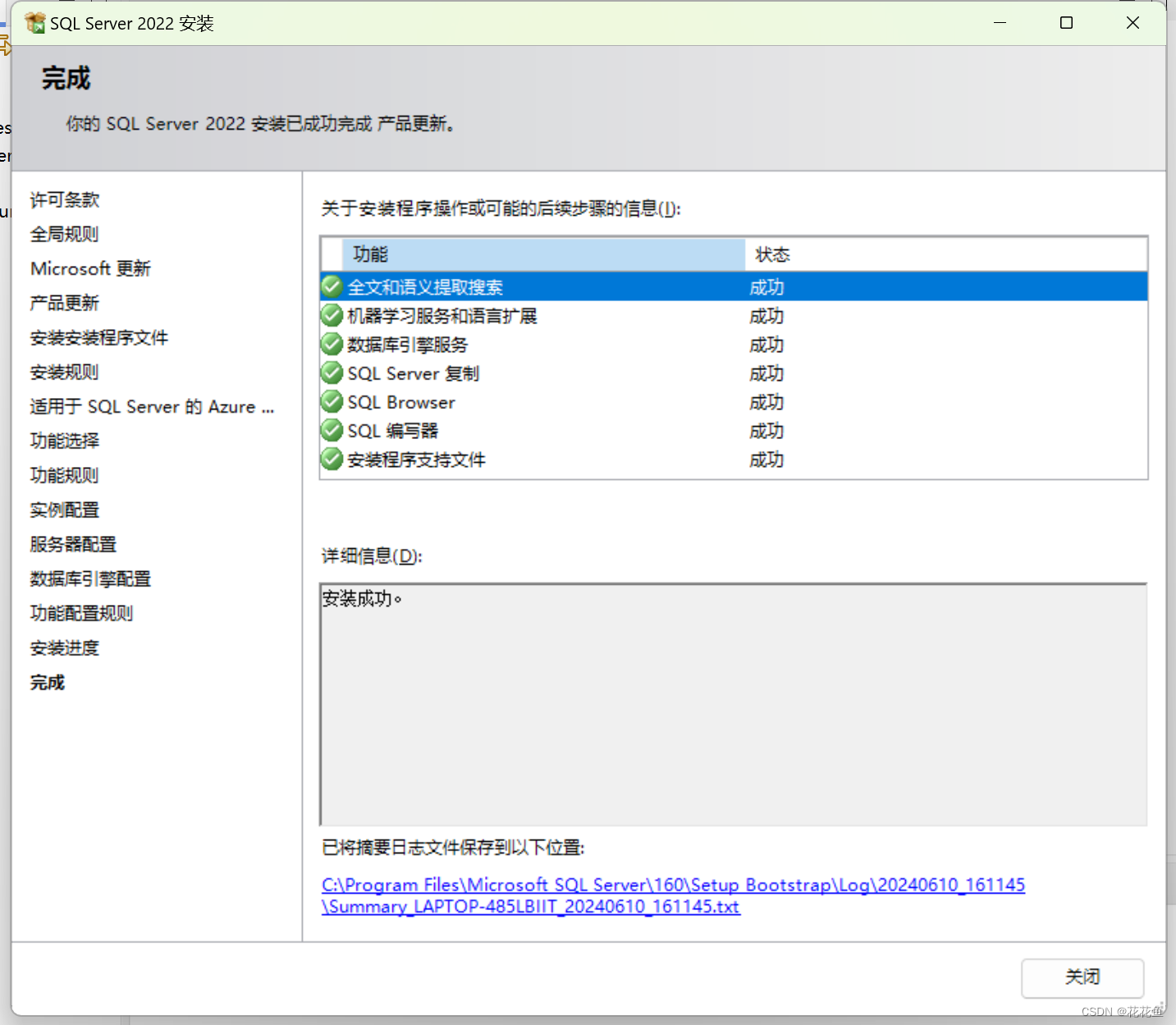Screen dimensions: 1176x1025
Task: Select the 安装程序支持文件 row
Action: pos(734,460)
